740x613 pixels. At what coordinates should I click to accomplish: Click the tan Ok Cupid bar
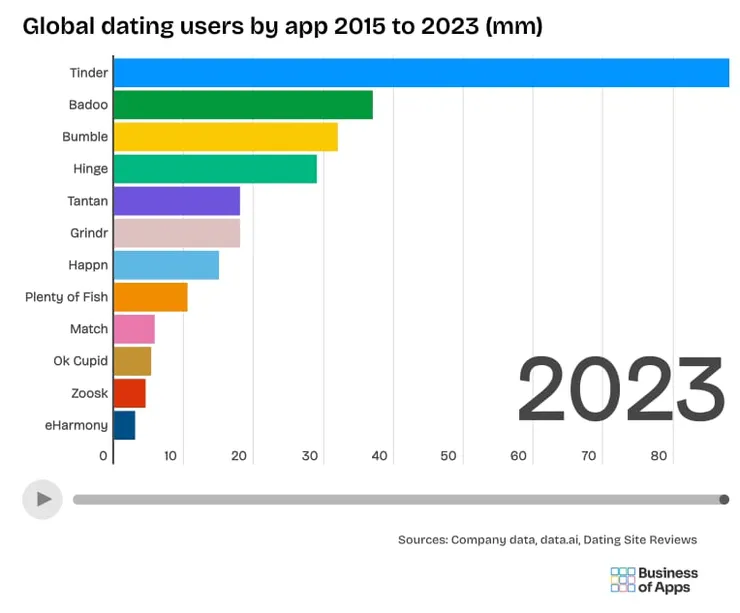132,361
